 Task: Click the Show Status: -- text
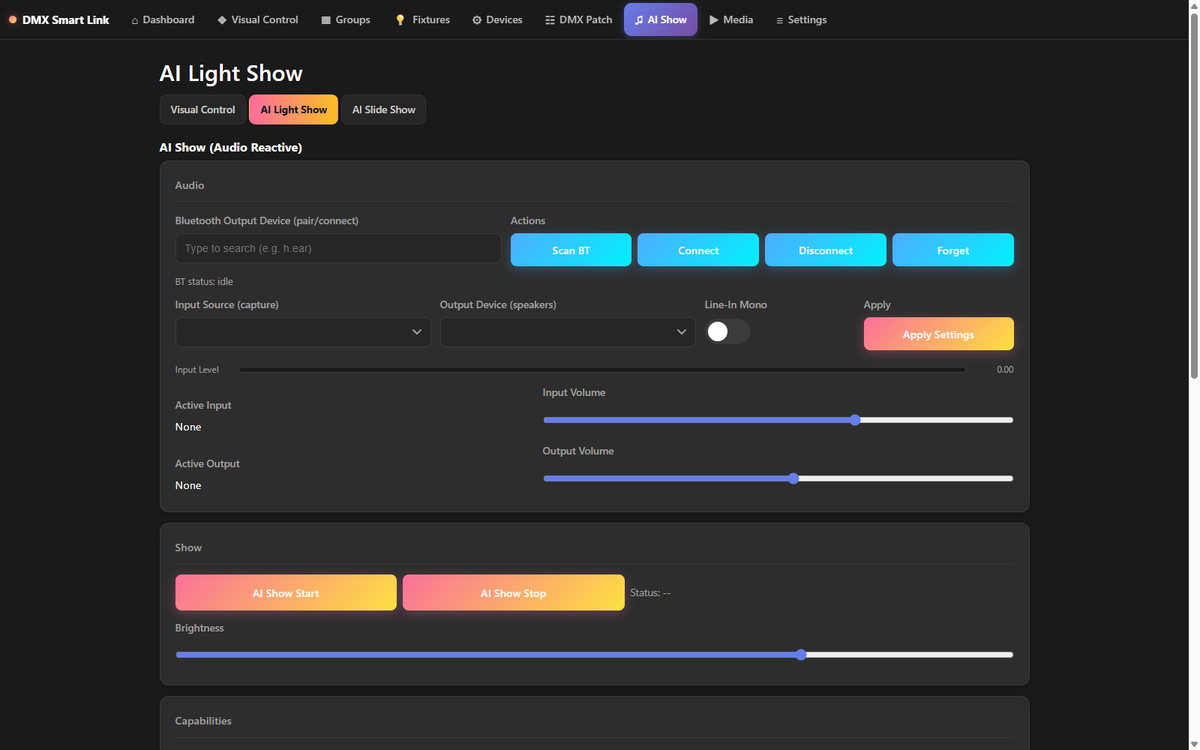(650, 593)
